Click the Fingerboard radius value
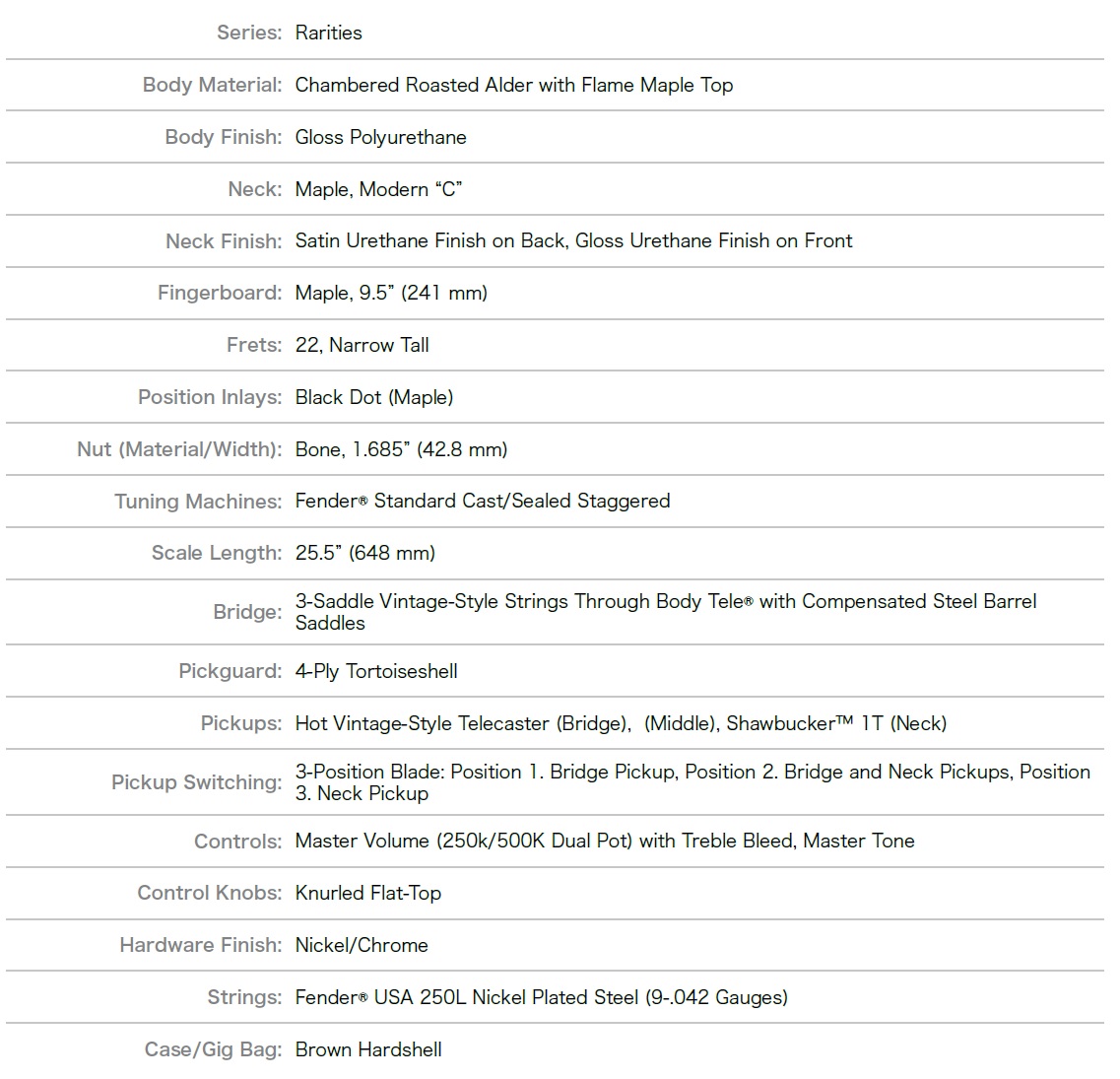Screen dimensions: 1120x1079 coord(391,293)
